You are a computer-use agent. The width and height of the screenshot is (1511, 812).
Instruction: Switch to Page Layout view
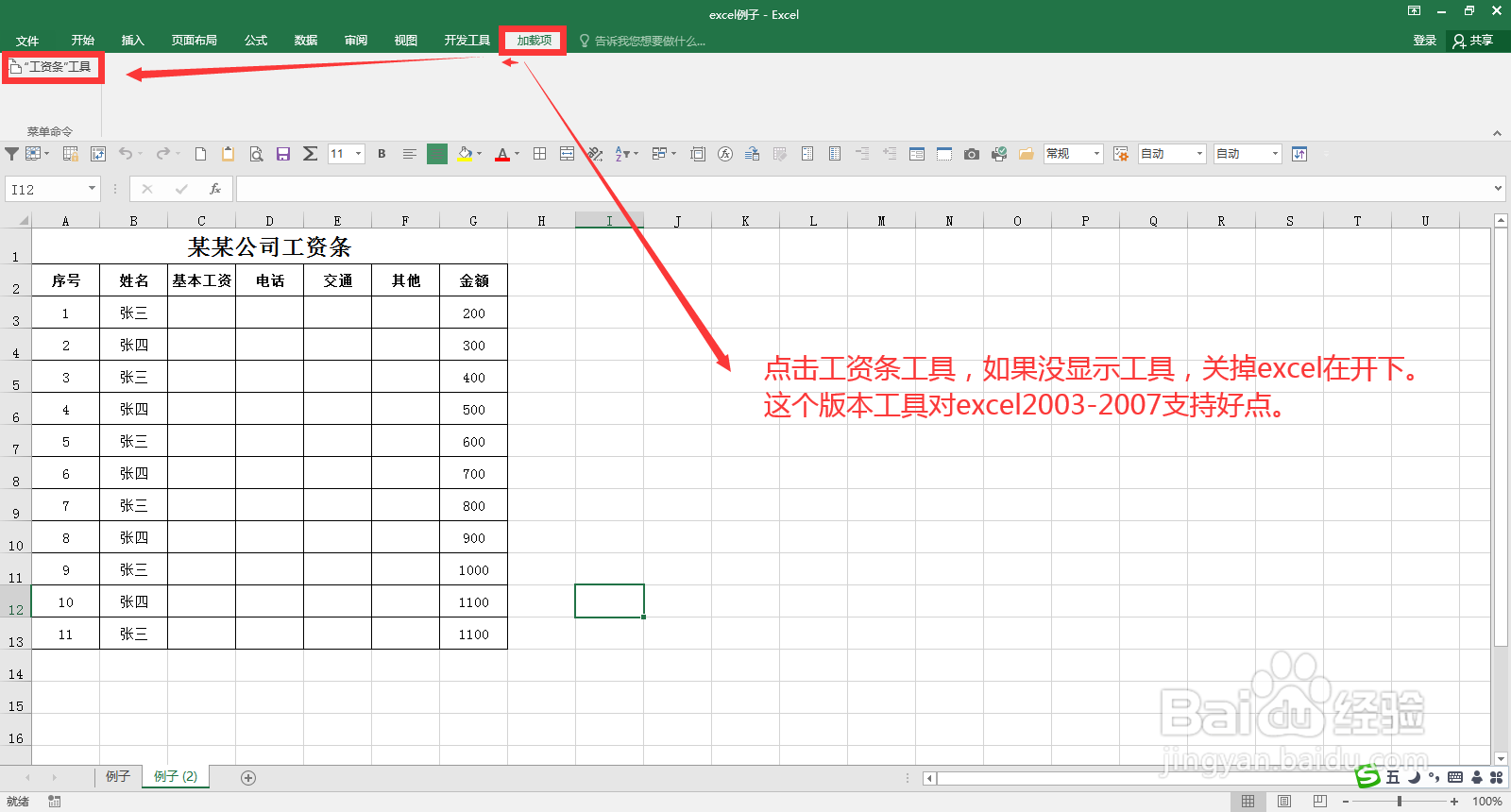1283,802
